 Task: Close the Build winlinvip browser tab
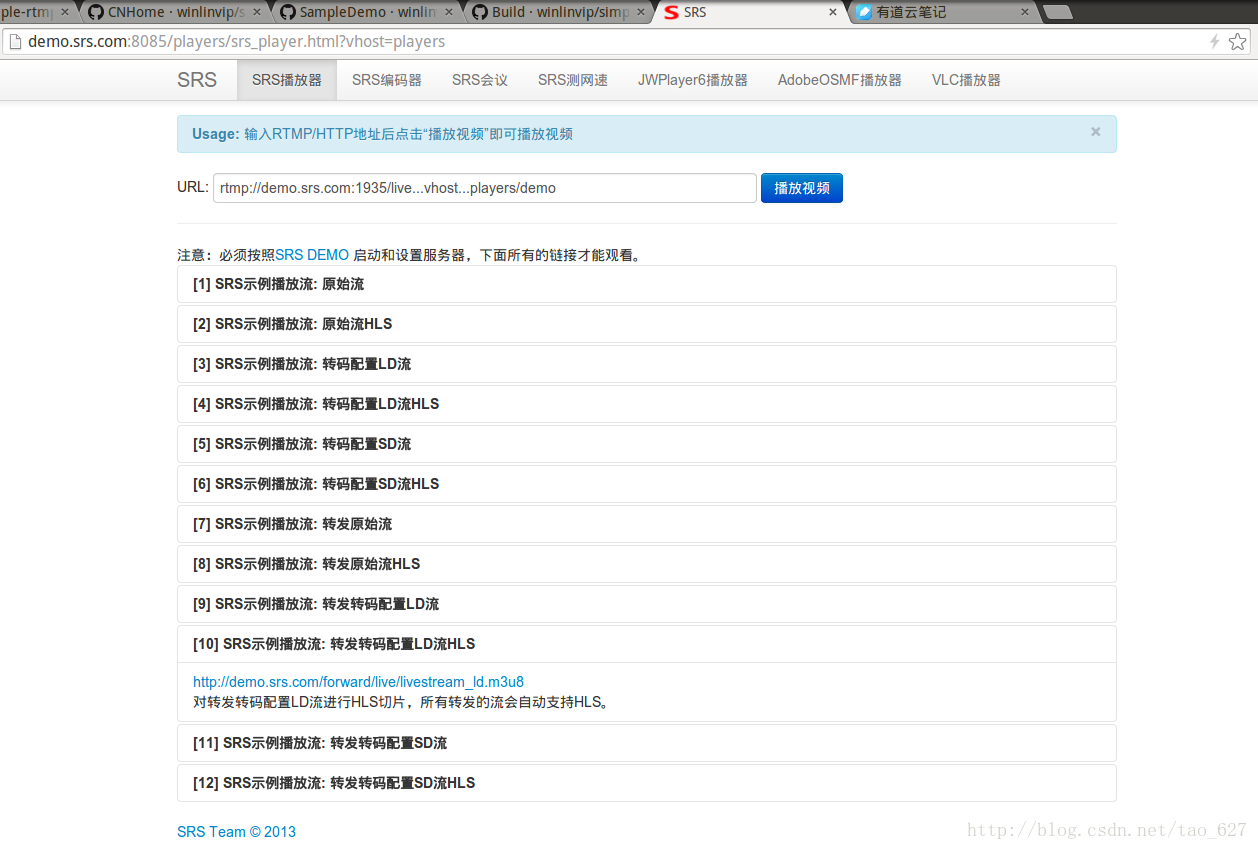tap(641, 12)
